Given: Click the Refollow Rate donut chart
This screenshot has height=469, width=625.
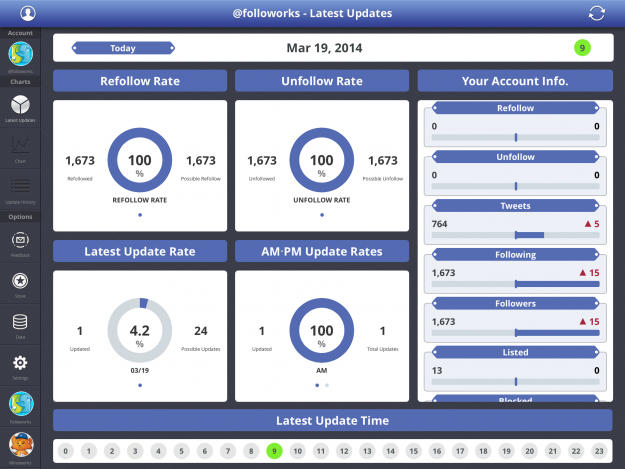Looking at the screenshot, I should [139, 160].
